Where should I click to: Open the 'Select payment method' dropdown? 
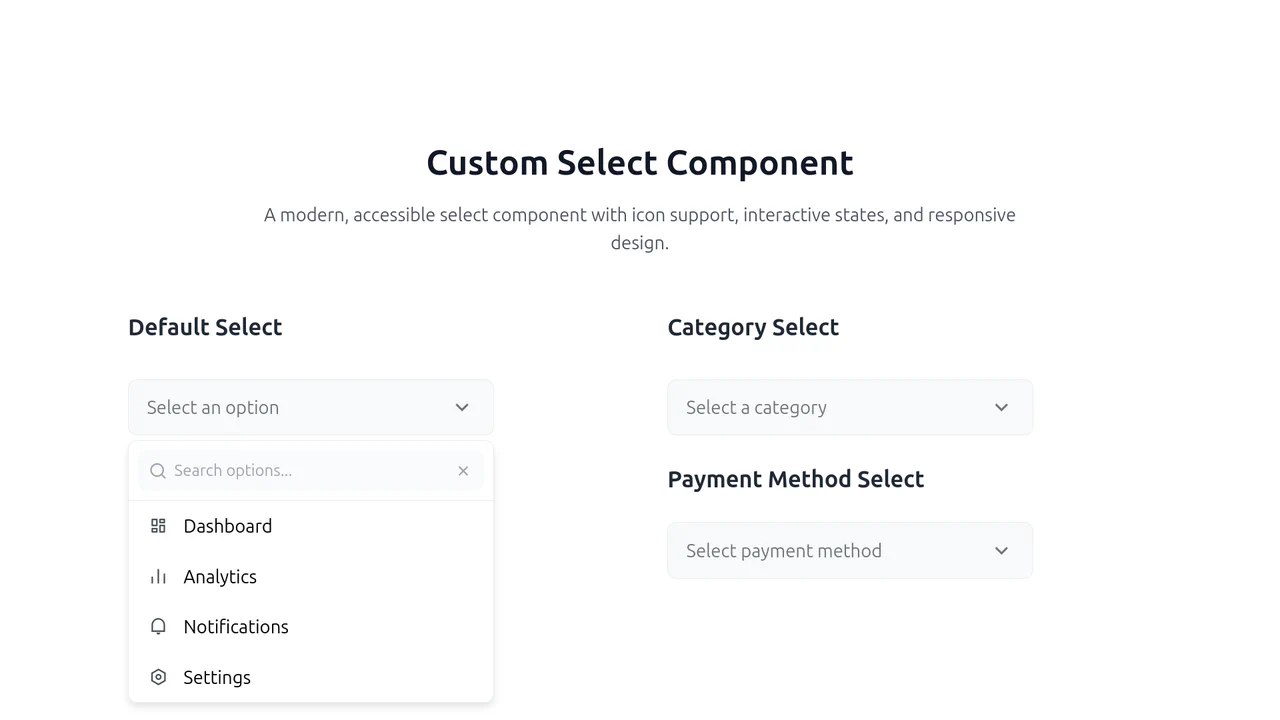click(x=850, y=550)
